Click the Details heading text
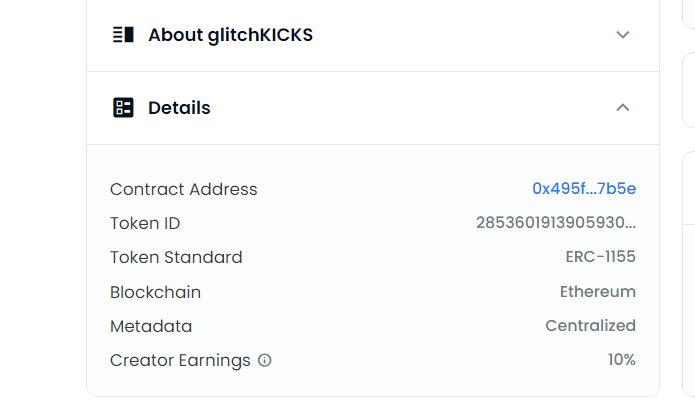 pos(179,108)
